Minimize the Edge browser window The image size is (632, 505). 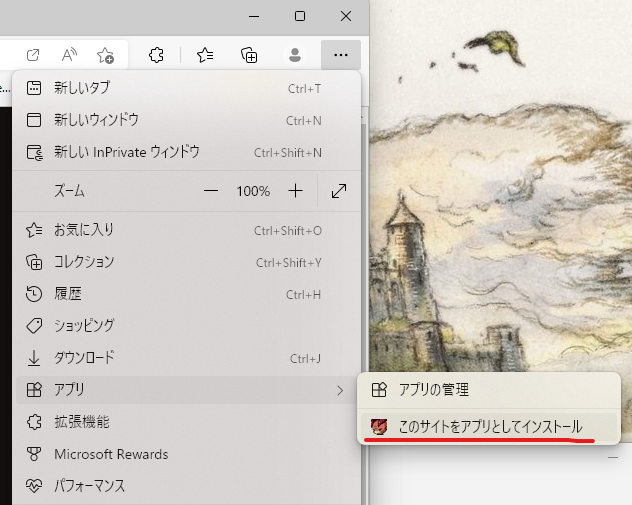point(254,16)
